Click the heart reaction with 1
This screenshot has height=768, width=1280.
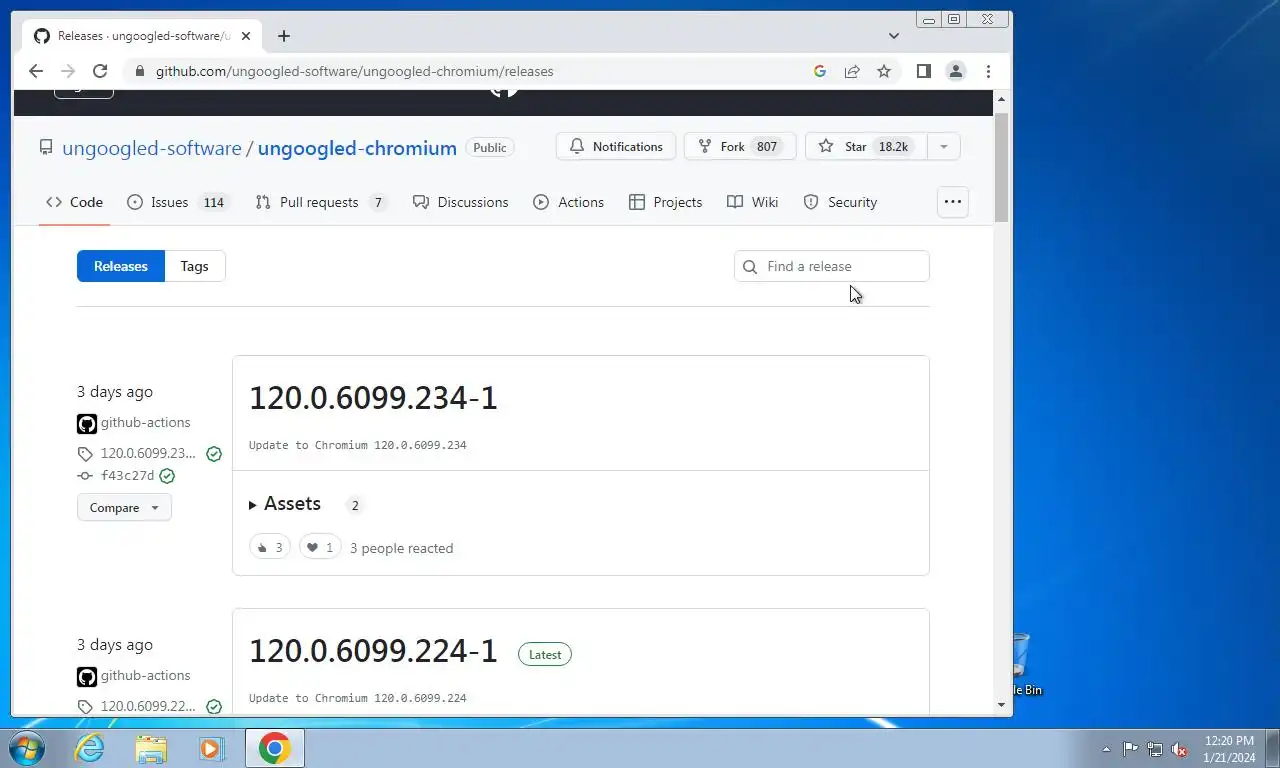pos(320,547)
